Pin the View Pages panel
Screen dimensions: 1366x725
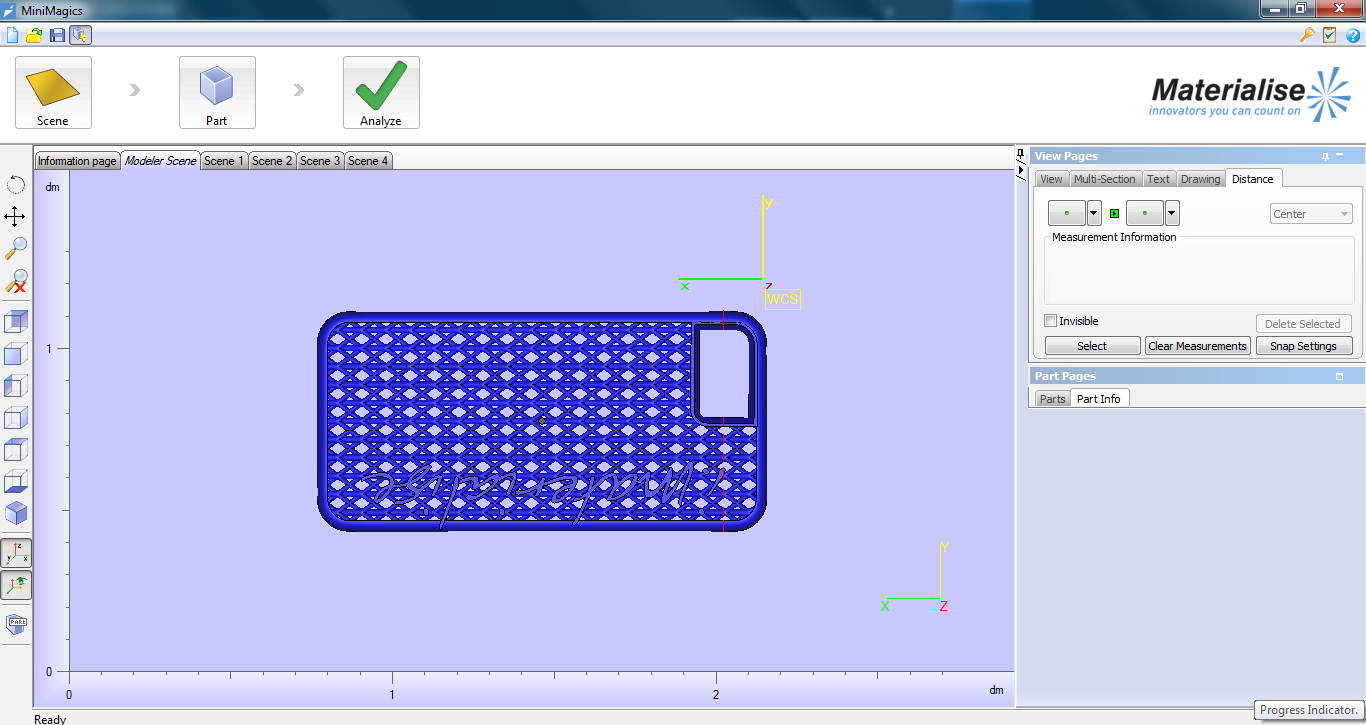click(x=1325, y=156)
